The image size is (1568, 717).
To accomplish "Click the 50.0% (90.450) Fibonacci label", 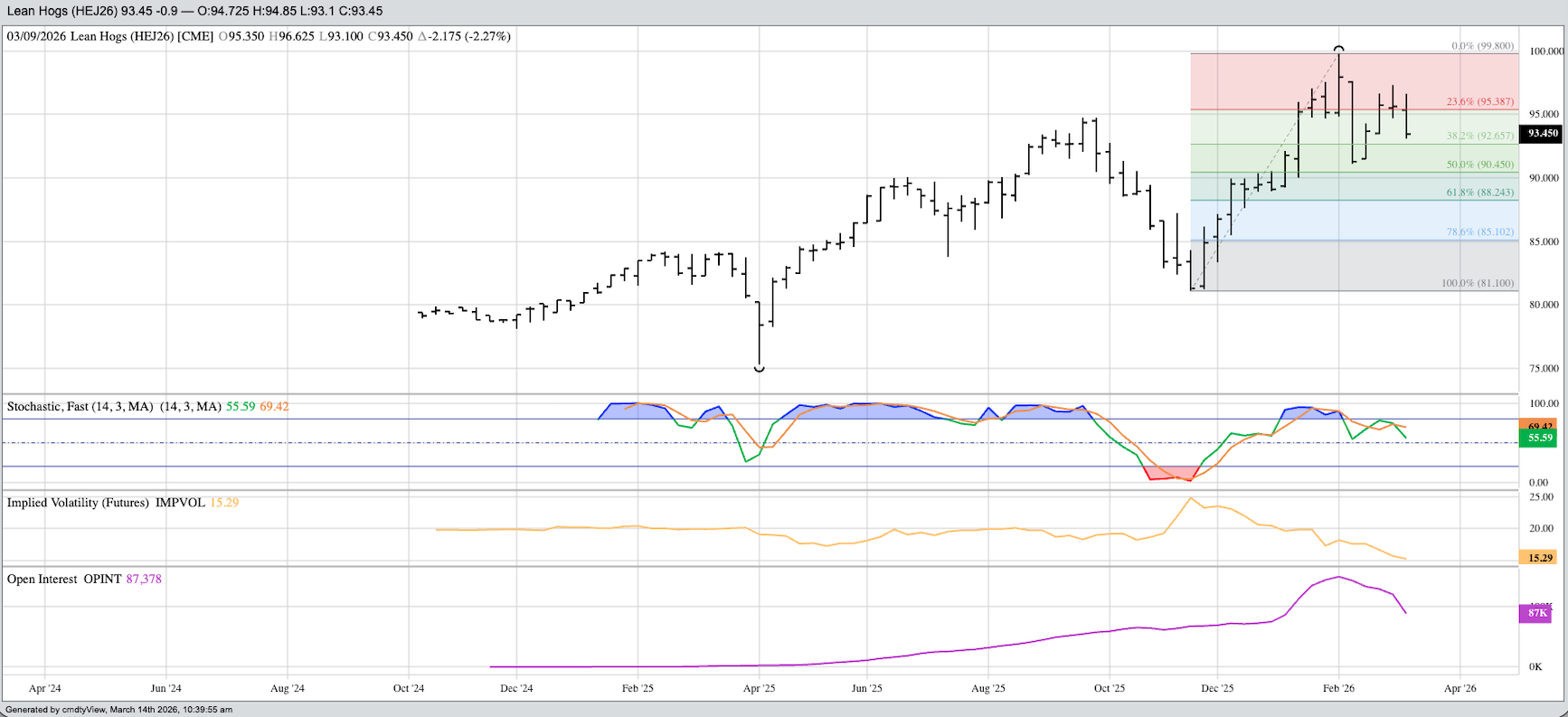I will (1479, 165).
